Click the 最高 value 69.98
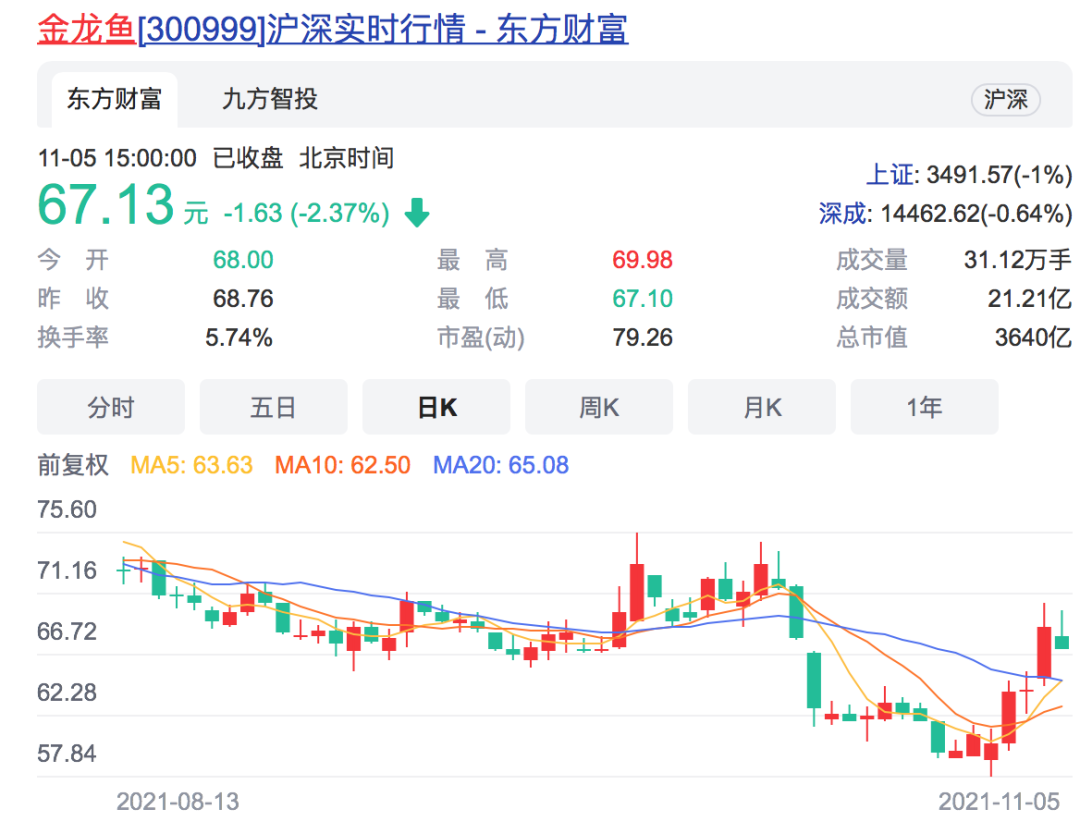The image size is (1080, 834). pos(643,260)
